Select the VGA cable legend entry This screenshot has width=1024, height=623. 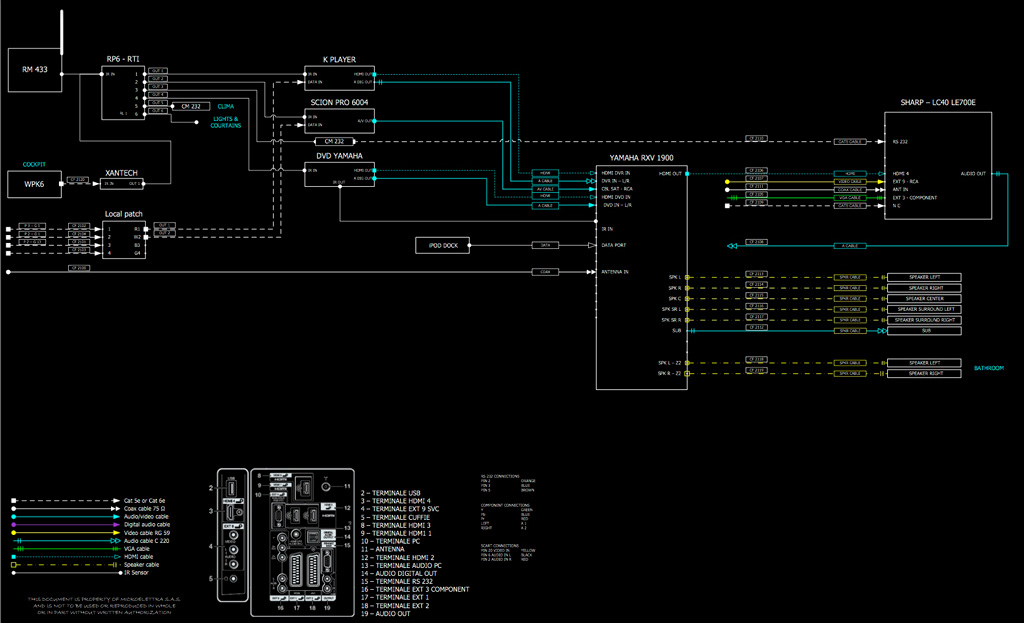tap(136, 549)
